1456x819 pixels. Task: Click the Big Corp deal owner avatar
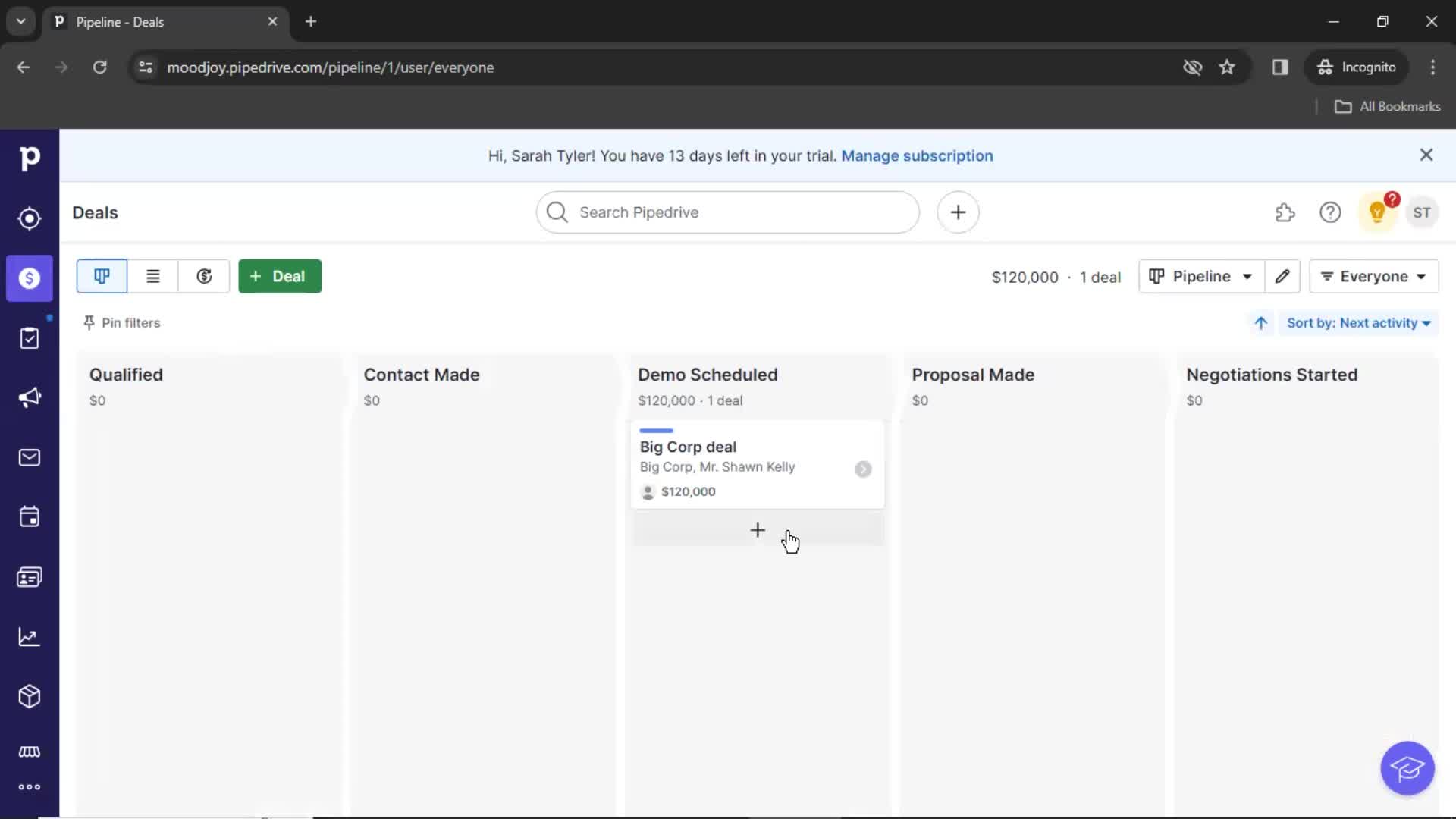[x=648, y=492]
